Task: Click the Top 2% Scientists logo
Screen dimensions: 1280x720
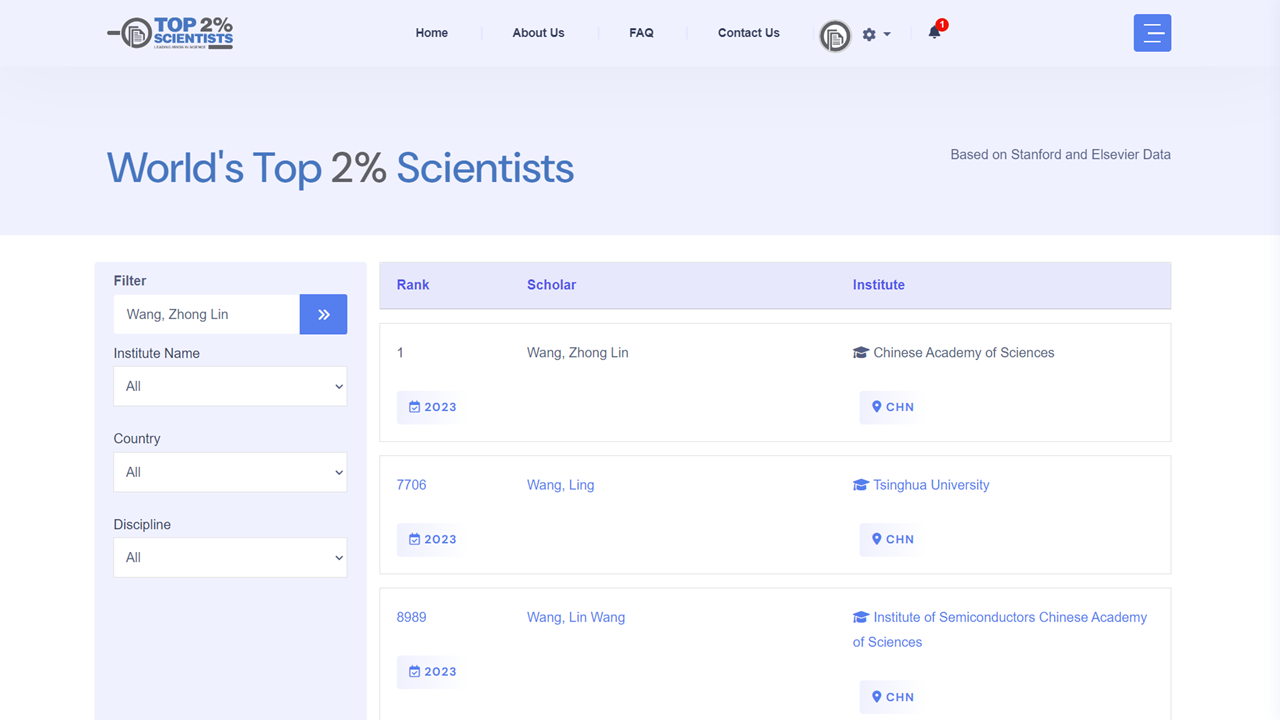Action: tap(170, 32)
